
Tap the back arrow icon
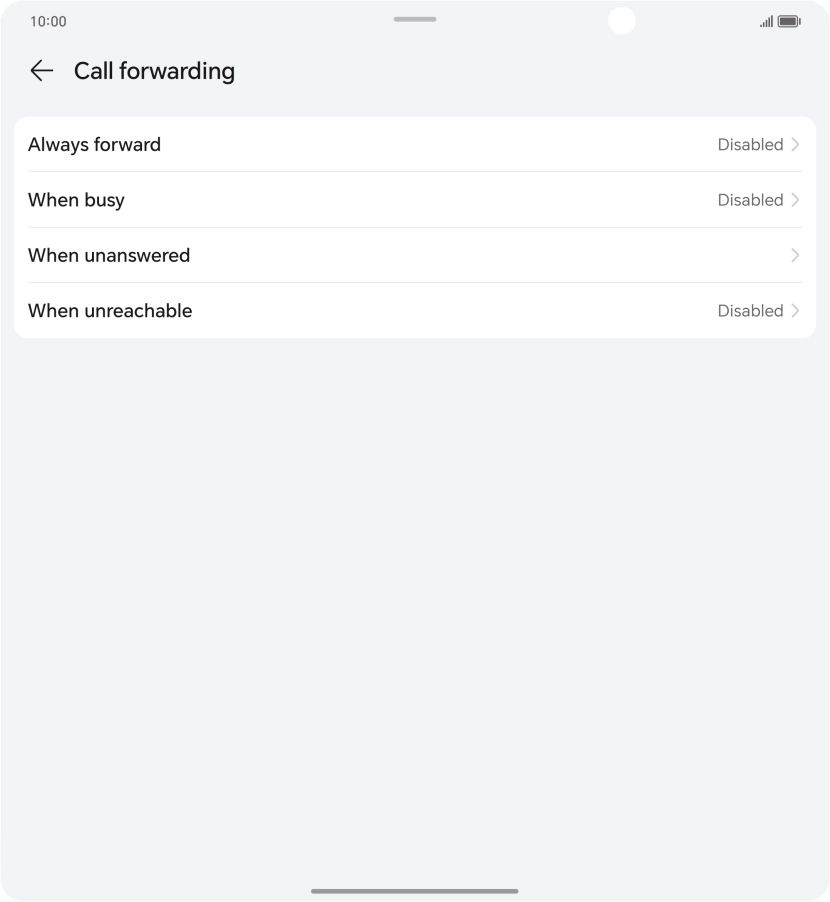pyautogui.click(x=41, y=70)
